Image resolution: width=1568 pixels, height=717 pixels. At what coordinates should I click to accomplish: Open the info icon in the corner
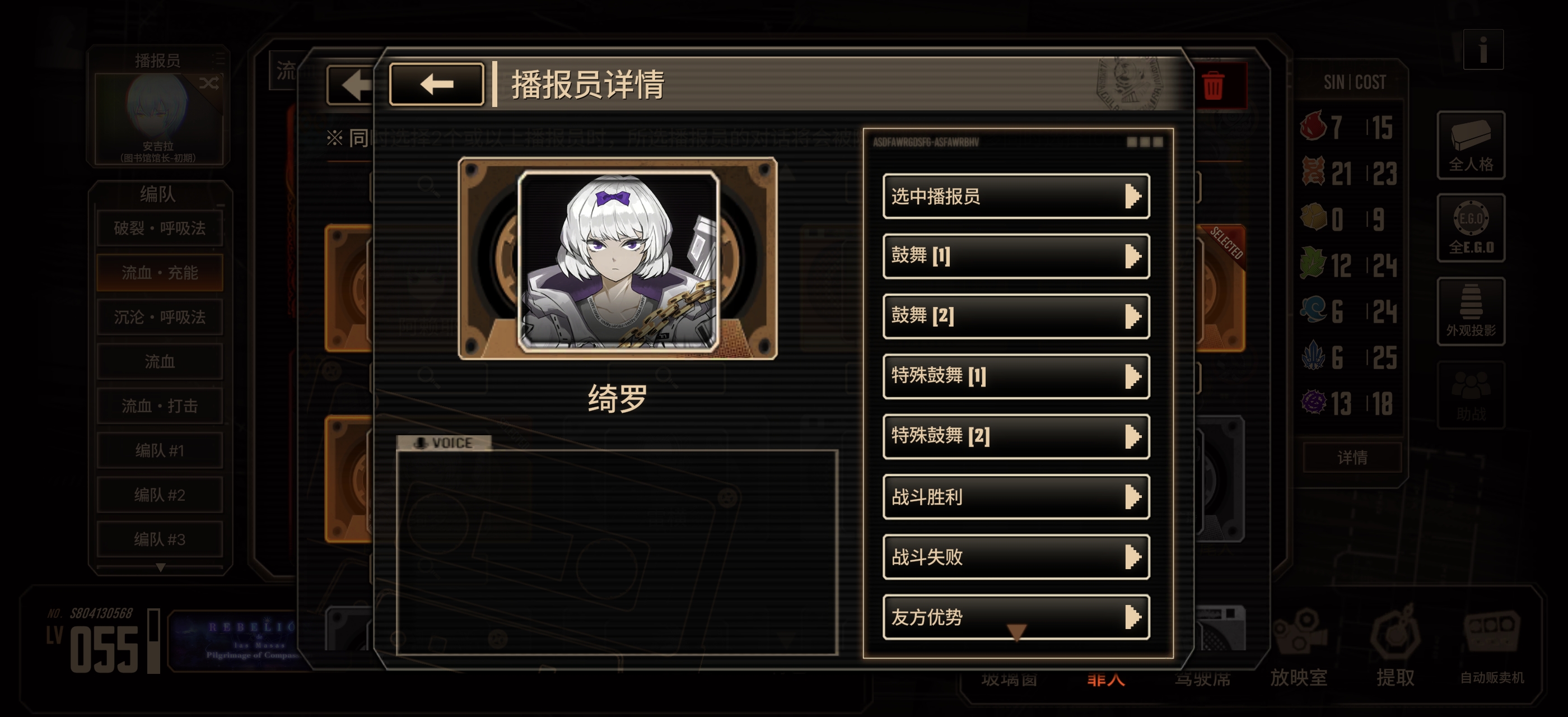[x=1483, y=49]
